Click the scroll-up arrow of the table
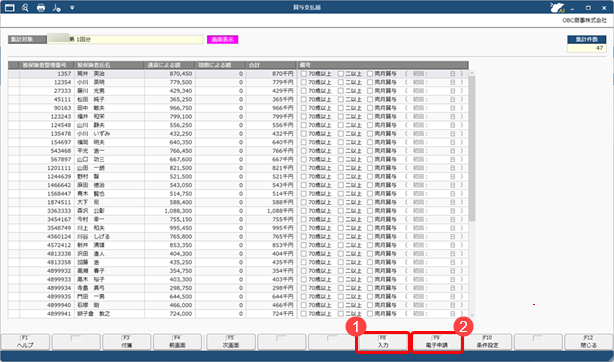Viewport: 614px width, 362px height. point(472,73)
